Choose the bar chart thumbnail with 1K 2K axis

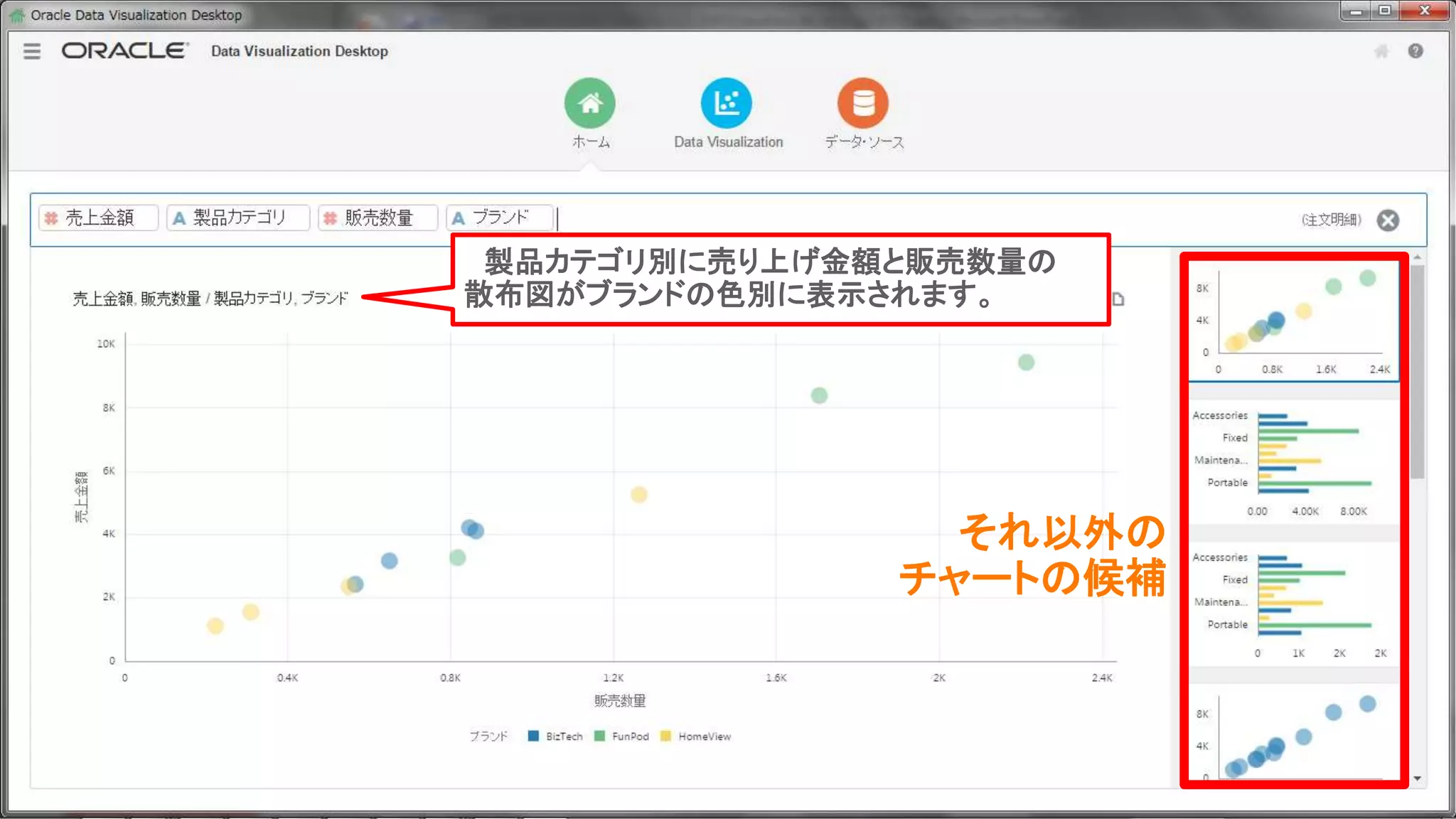coord(1293,604)
